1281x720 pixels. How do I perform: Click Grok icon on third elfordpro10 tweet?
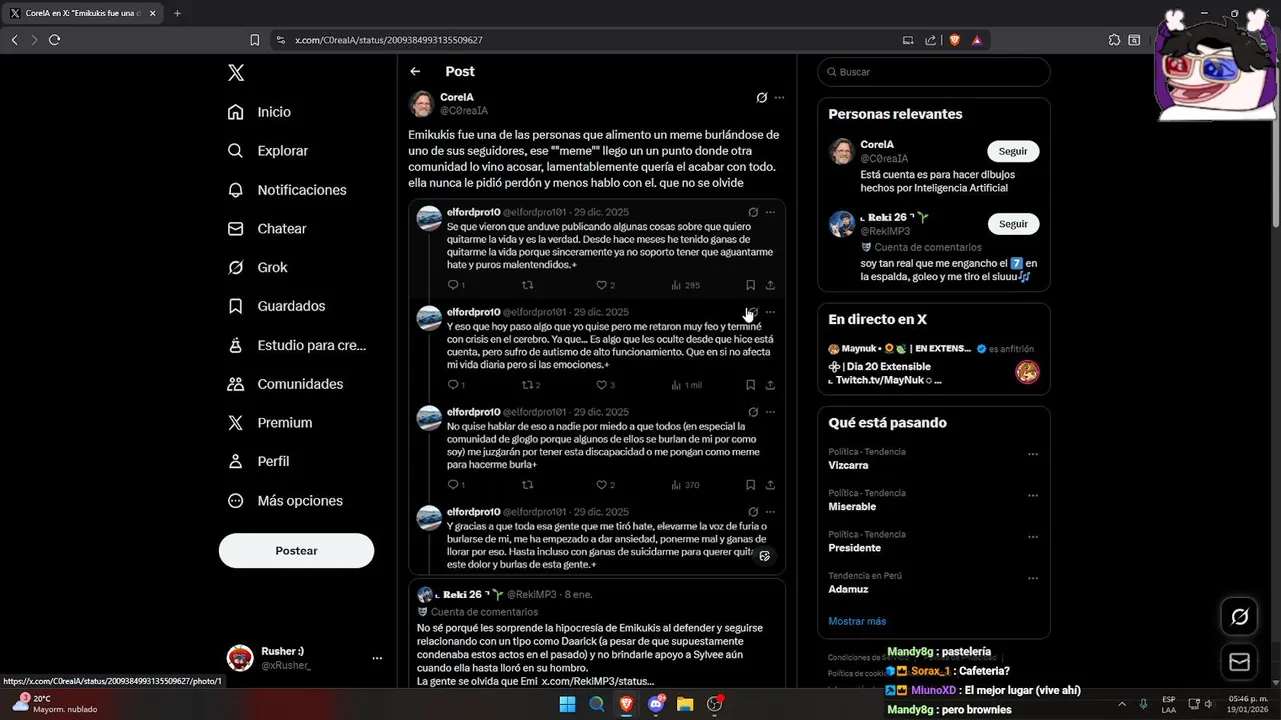[x=753, y=412]
